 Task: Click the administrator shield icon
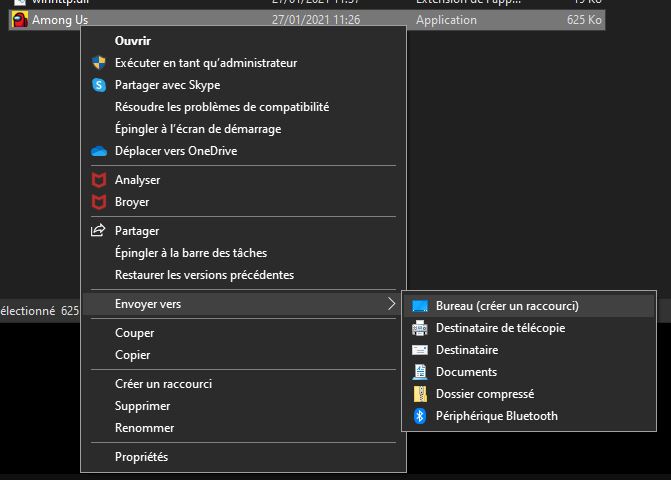(x=98, y=63)
